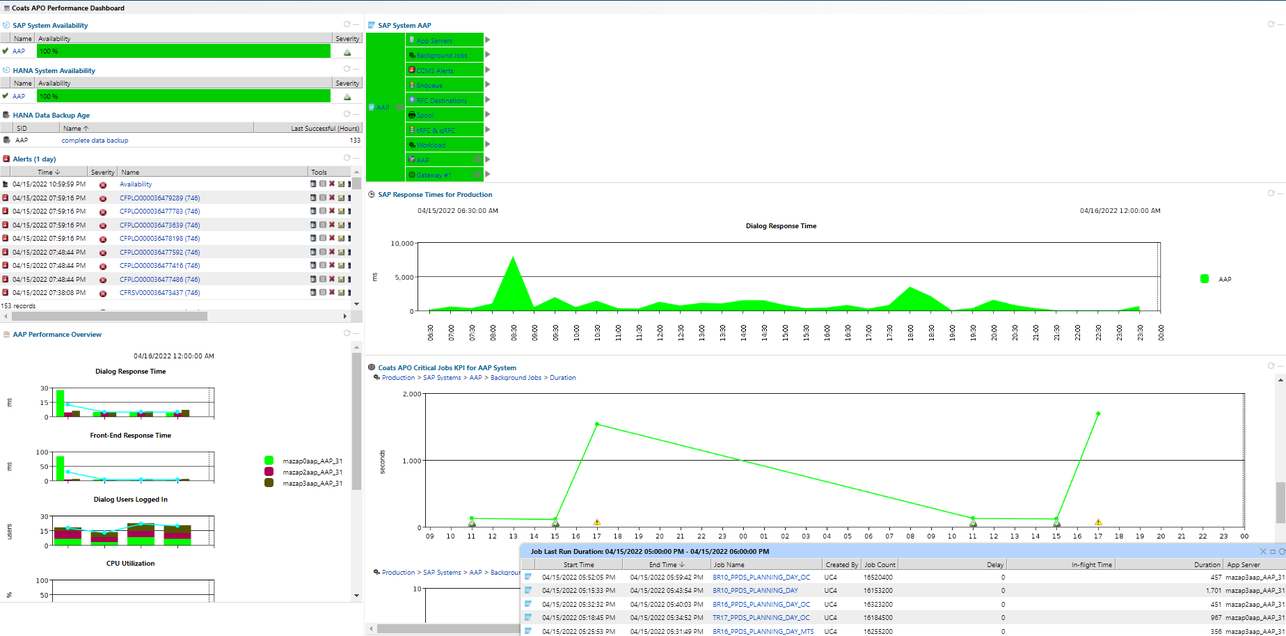Image resolution: width=1286 pixels, height=636 pixels.
Task: Refresh the SAP Response Times for Production panel
Action: pos(1272,194)
